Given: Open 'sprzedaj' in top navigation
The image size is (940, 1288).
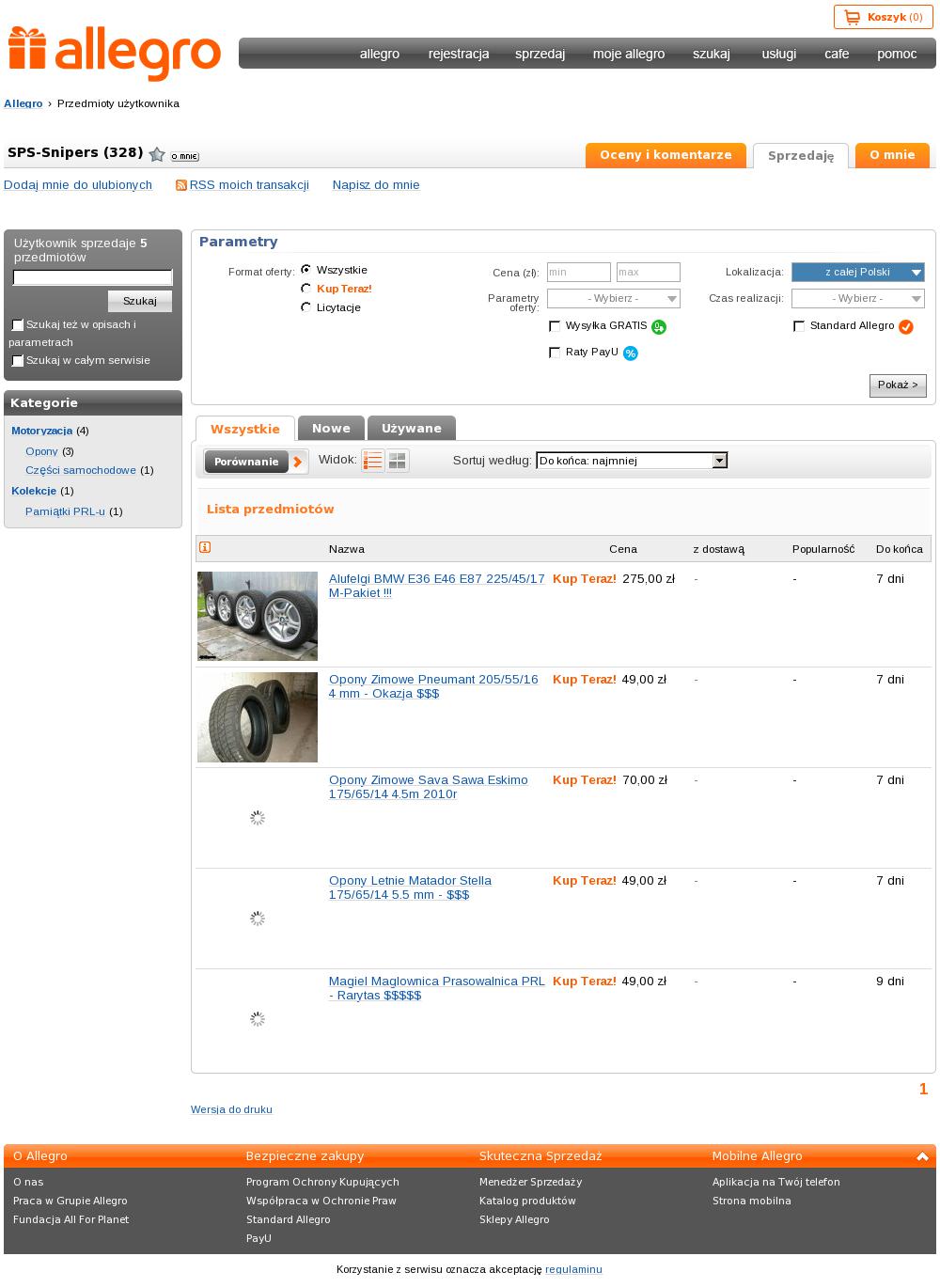Looking at the screenshot, I should point(540,54).
